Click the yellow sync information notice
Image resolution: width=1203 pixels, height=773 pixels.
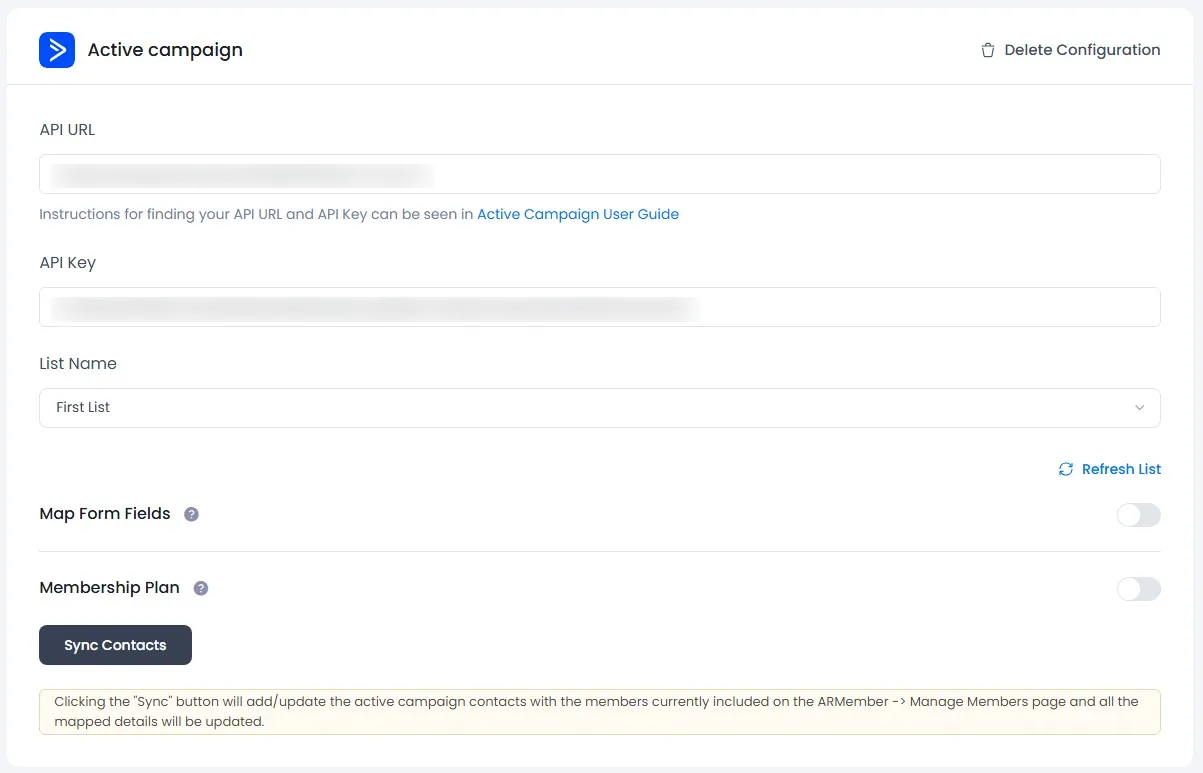click(x=599, y=711)
